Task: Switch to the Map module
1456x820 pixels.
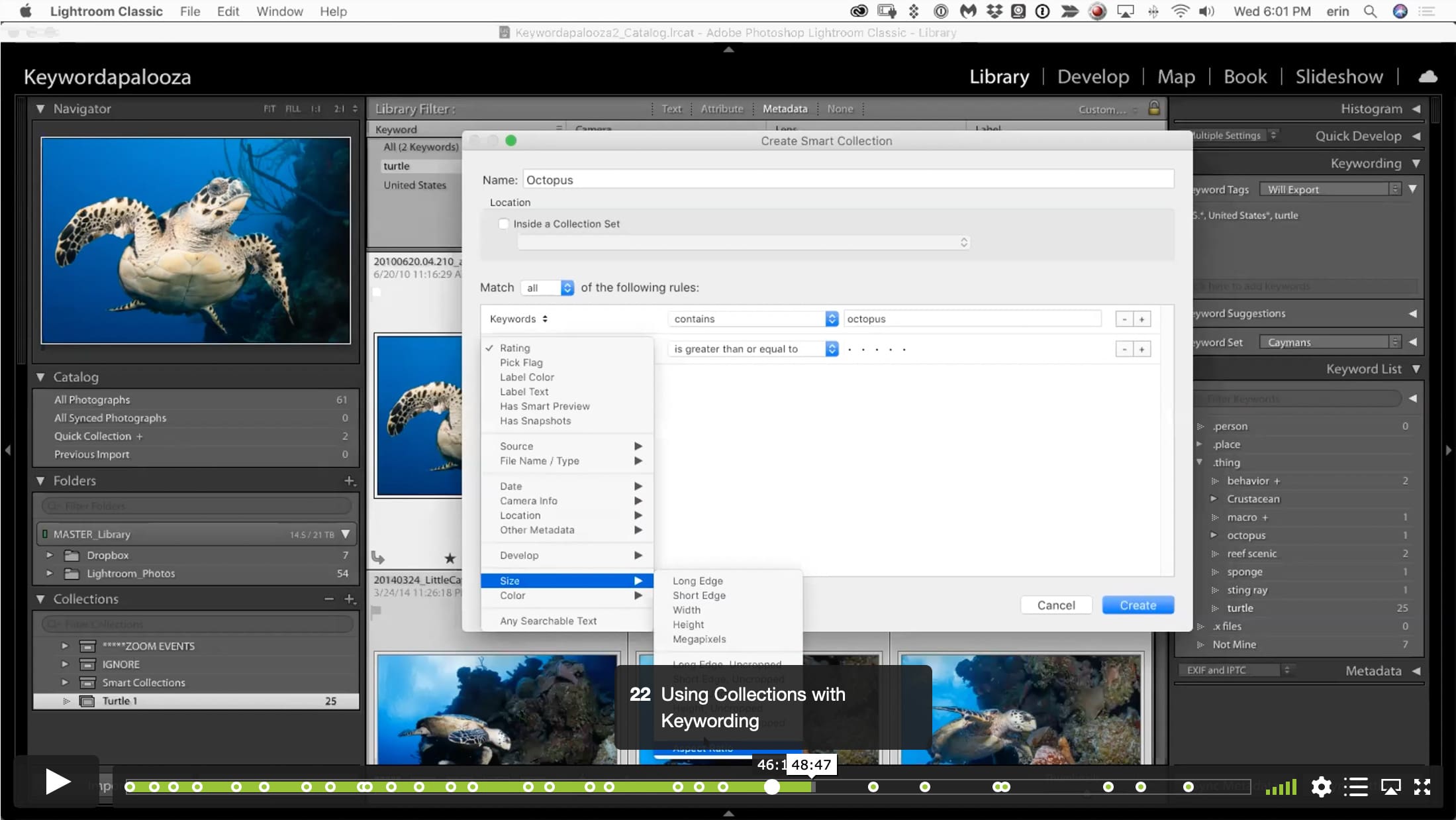Action: pyautogui.click(x=1176, y=77)
